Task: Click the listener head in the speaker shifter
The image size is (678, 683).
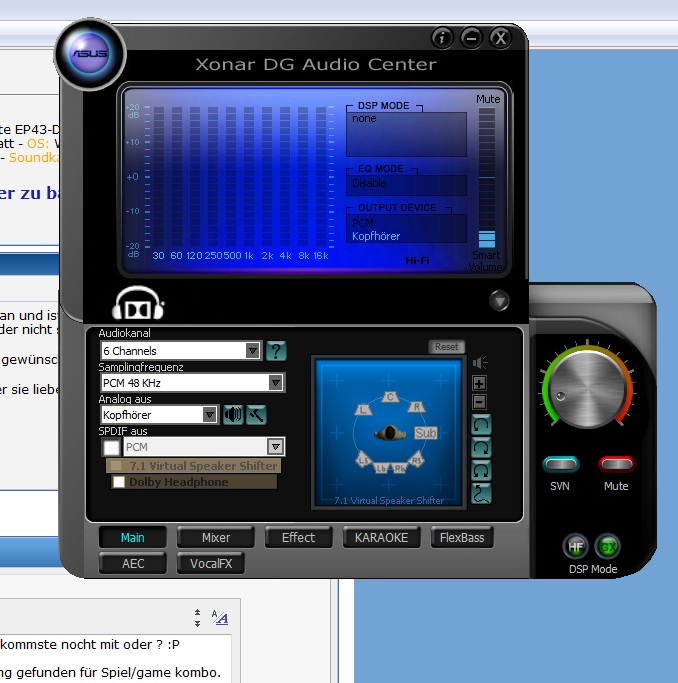Action: pos(390,433)
